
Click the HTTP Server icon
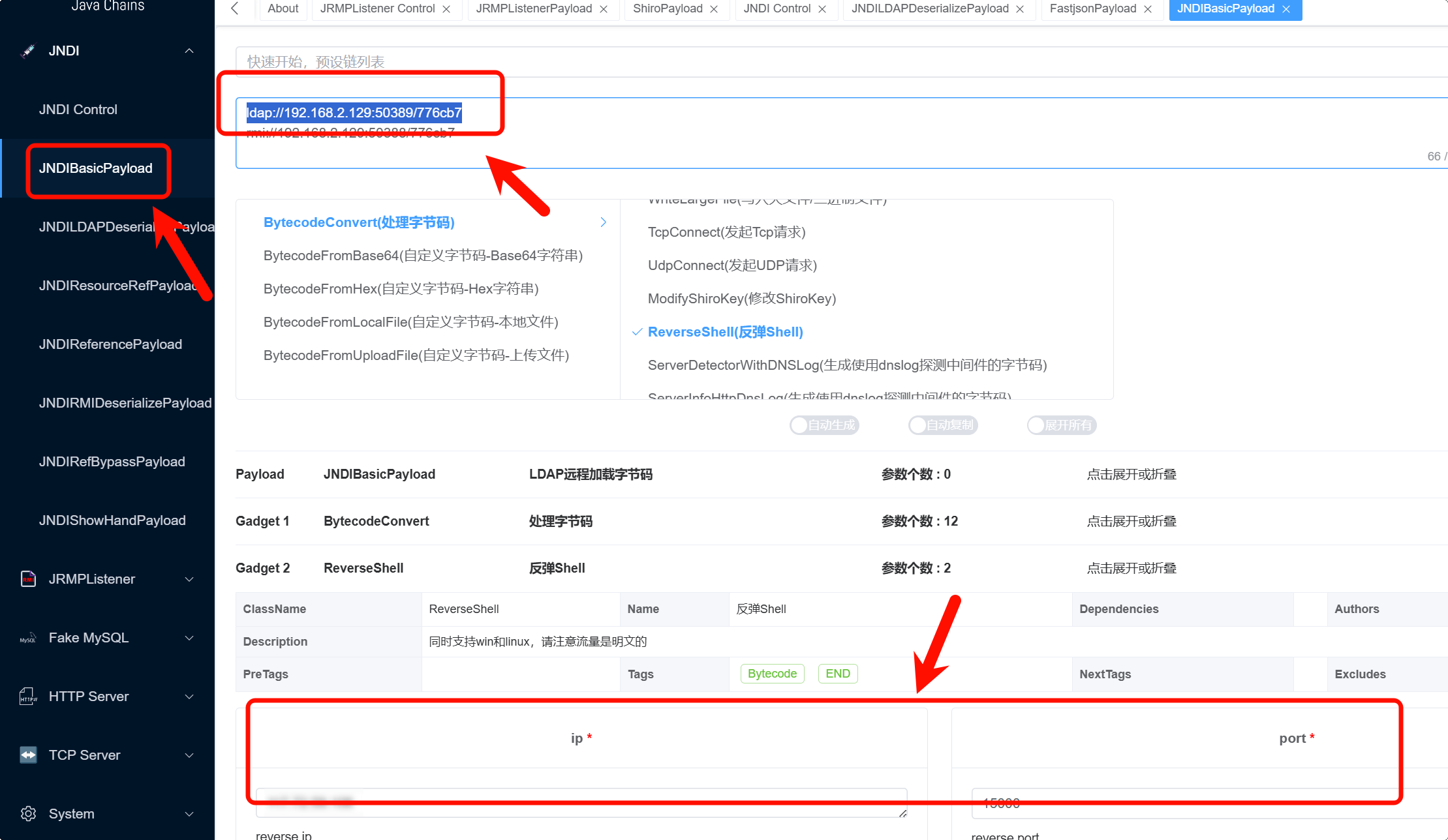pos(28,697)
